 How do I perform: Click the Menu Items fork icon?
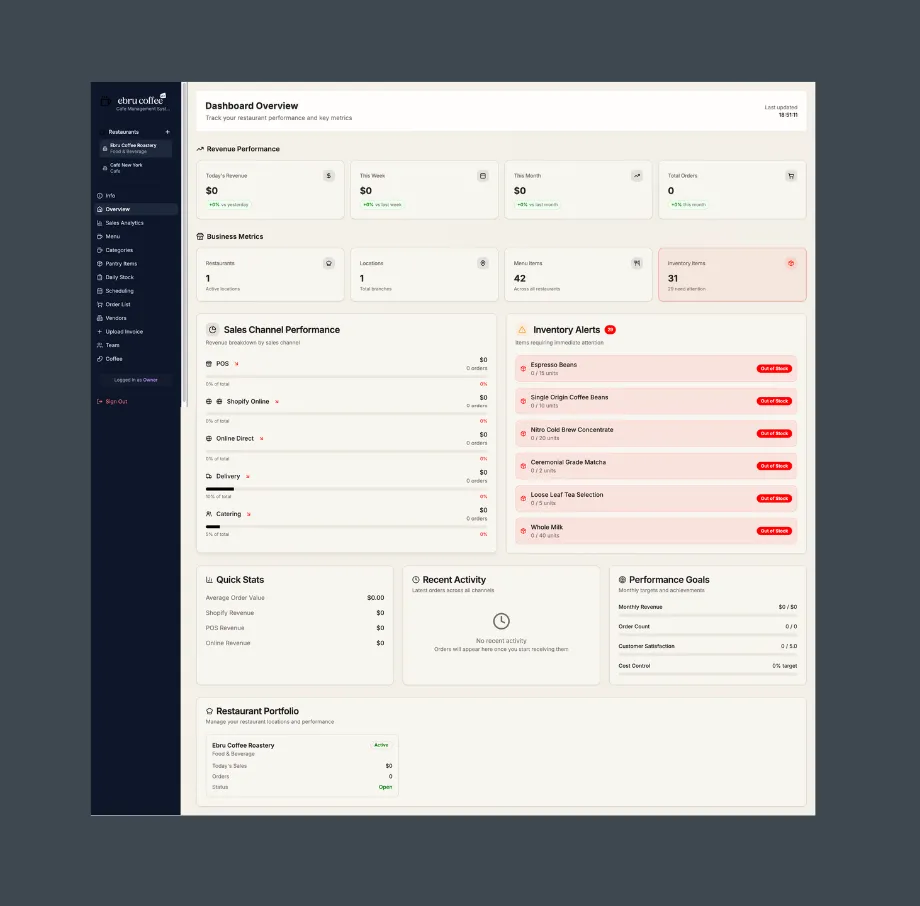pyautogui.click(x=637, y=262)
